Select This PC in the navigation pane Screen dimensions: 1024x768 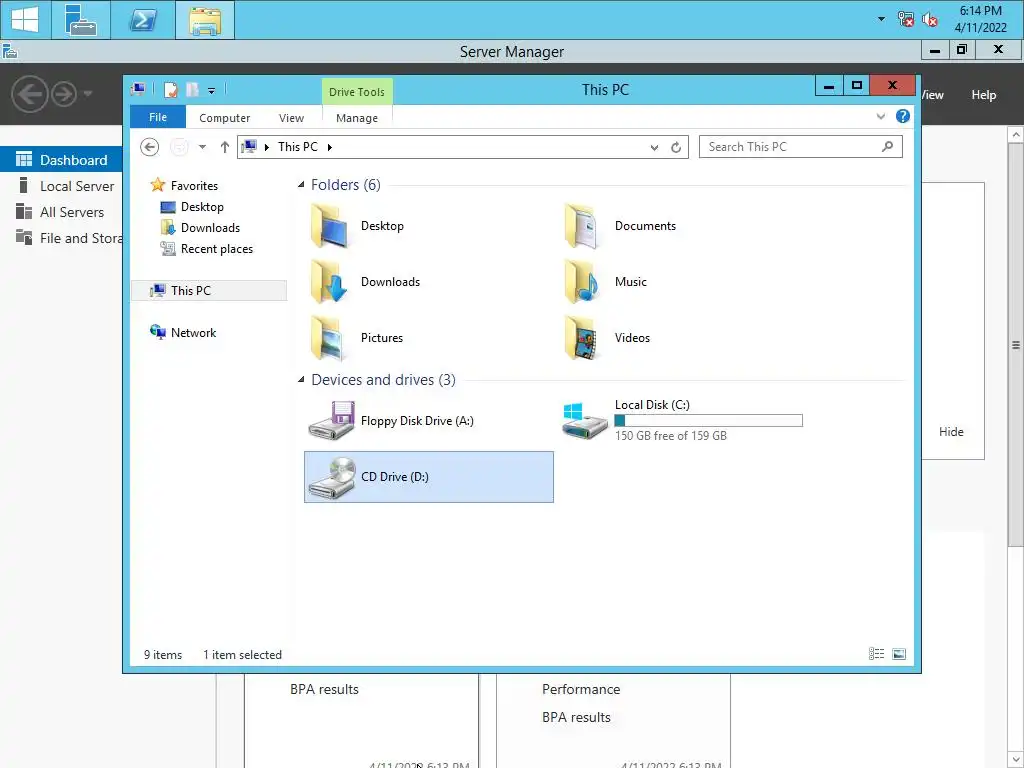click(x=209, y=291)
